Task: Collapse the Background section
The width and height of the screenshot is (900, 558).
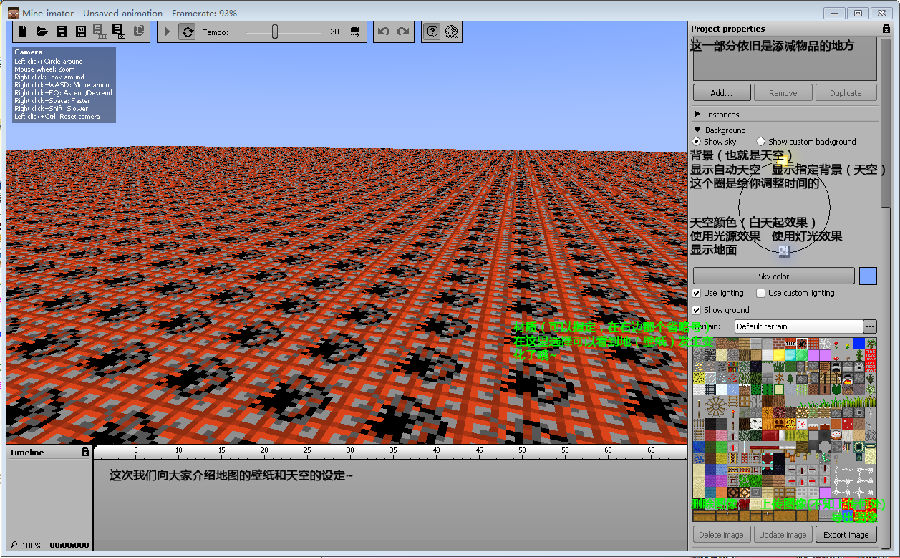Action: click(697, 130)
